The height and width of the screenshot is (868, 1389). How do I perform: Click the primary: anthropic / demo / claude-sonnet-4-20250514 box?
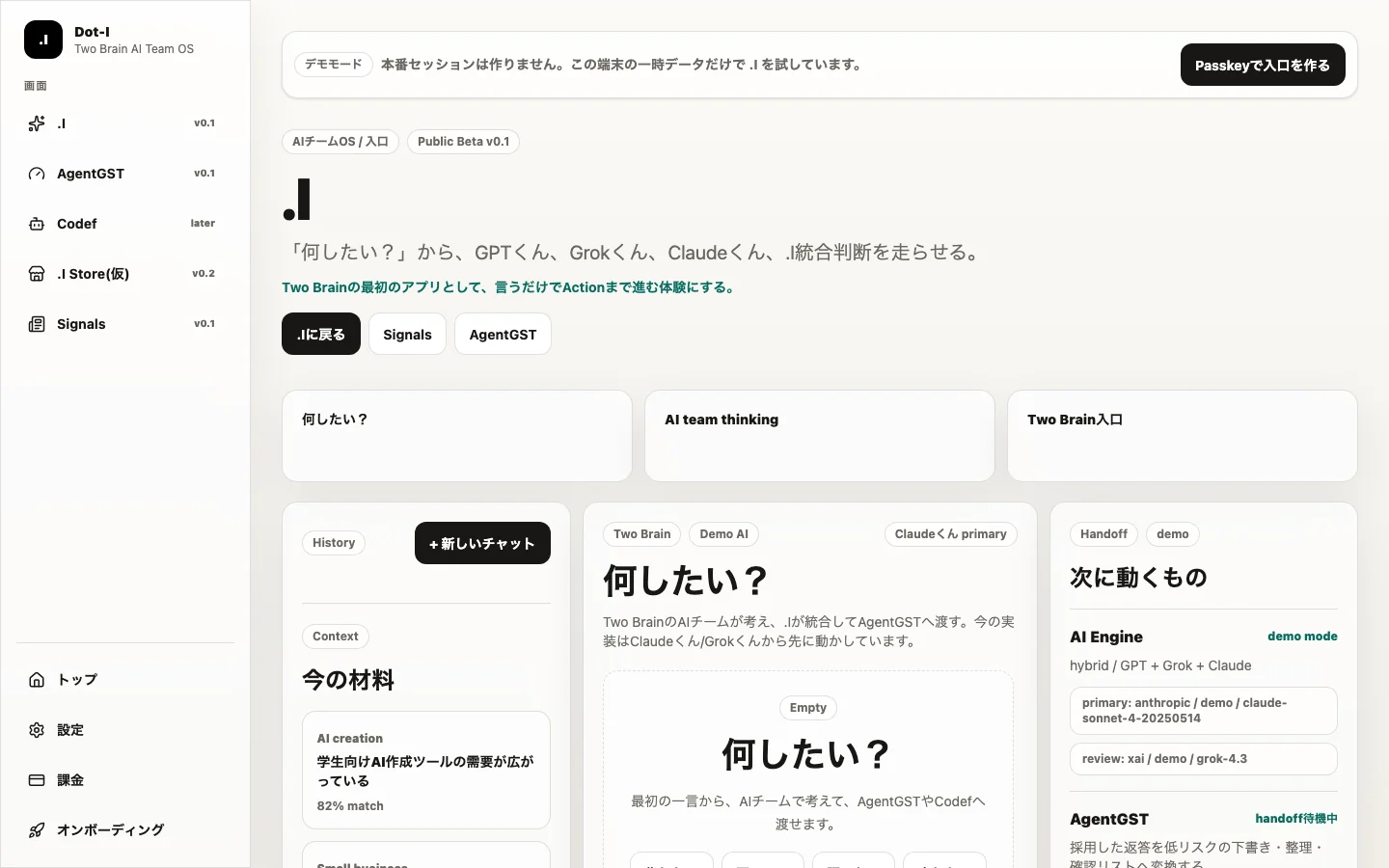pos(1204,711)
